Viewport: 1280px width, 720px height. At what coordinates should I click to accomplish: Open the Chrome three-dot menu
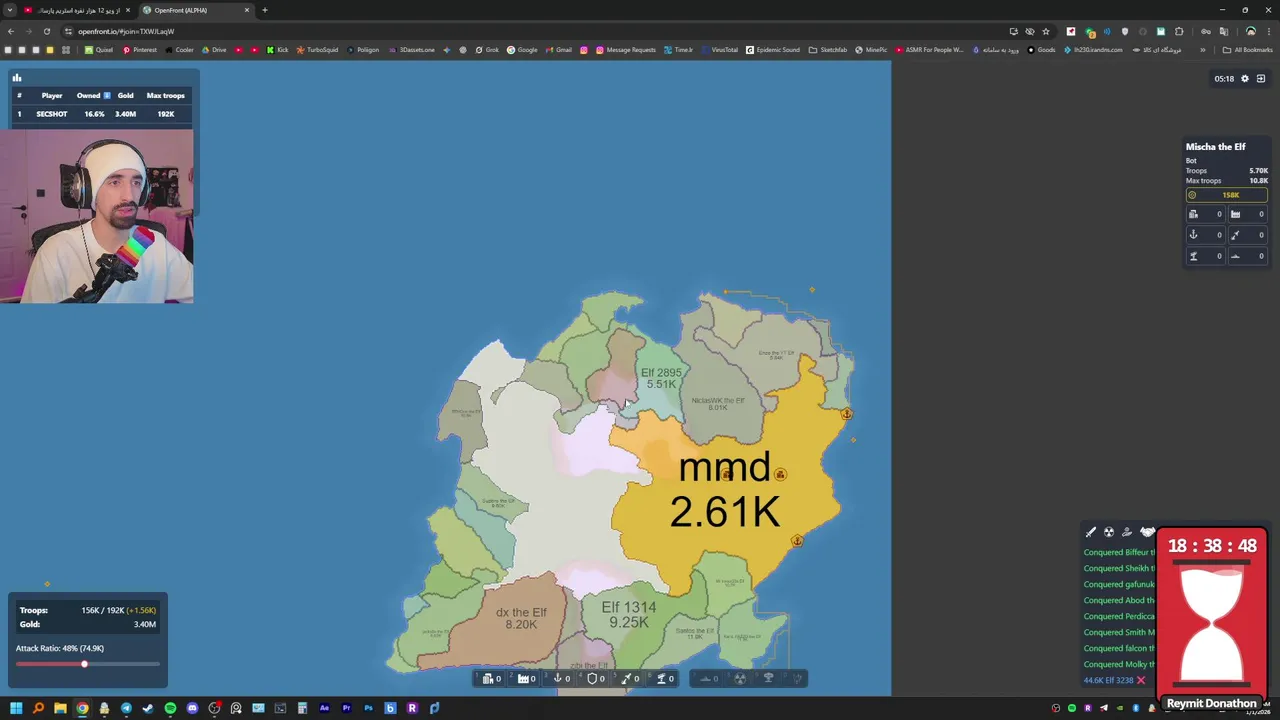coord(1269,31)
